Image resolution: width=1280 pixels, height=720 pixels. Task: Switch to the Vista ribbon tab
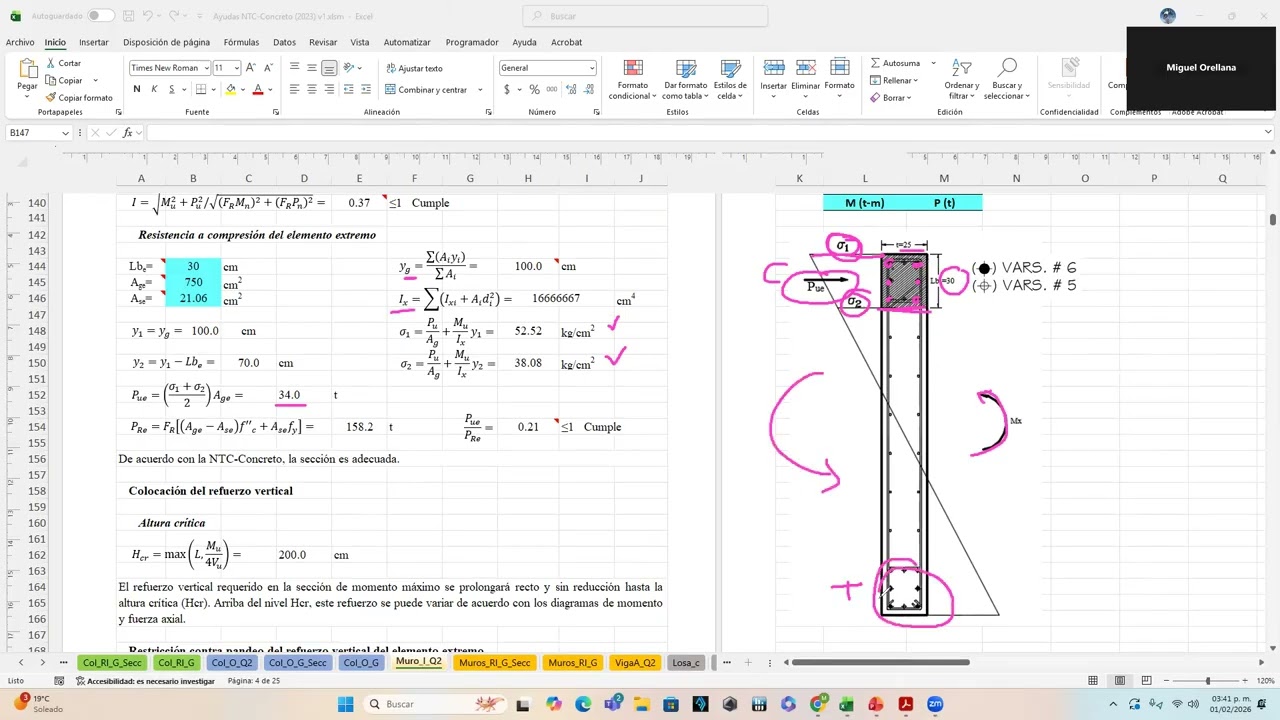tap(360, 42)
